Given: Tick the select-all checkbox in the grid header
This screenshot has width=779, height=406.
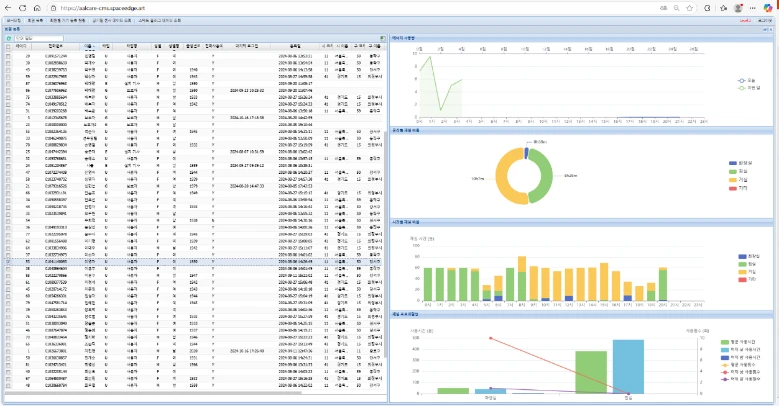Looking at the screenshot, I should click(x=8, y=46).
